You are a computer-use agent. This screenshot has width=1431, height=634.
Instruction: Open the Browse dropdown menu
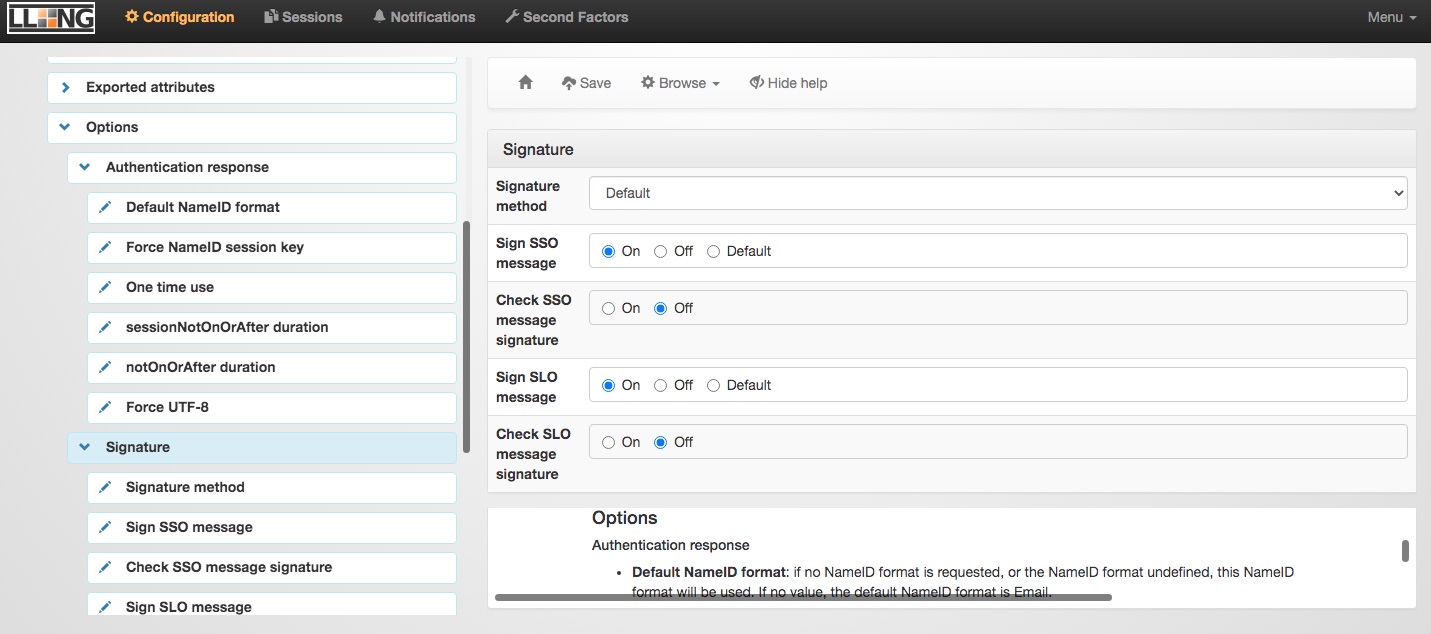[x=680, y=83]
